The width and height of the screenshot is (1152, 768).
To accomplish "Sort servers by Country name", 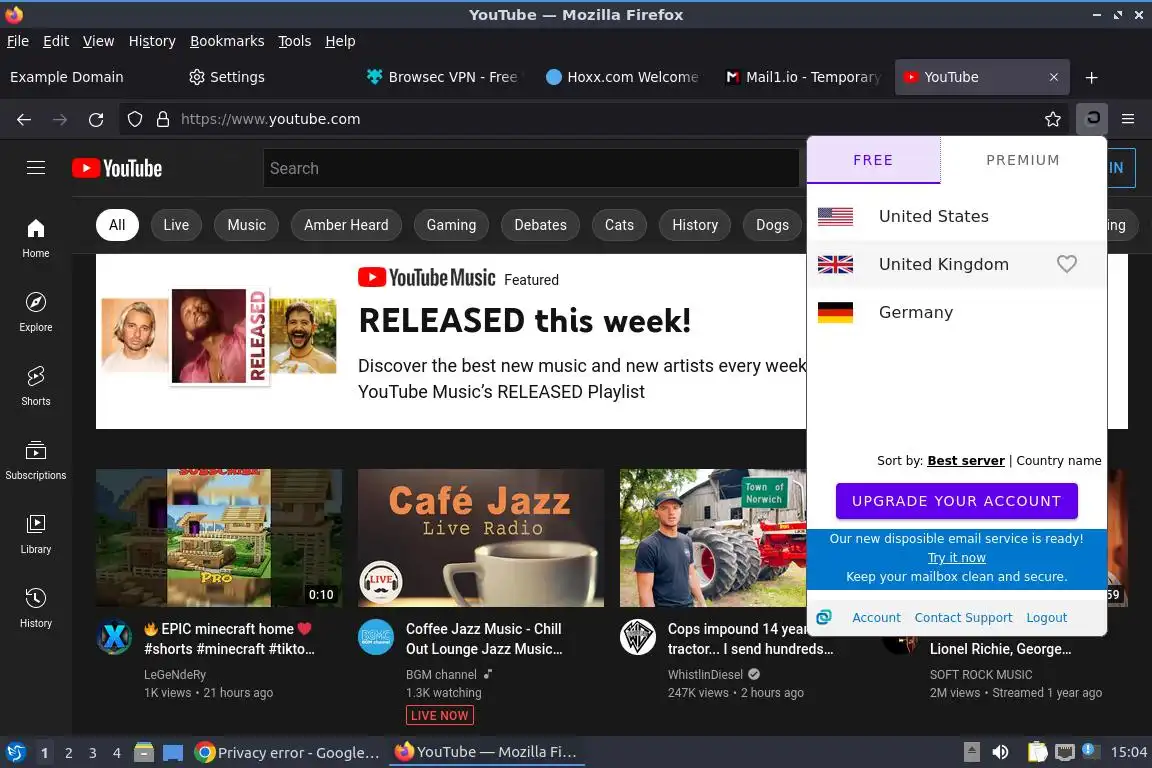I will [1059, 461].
